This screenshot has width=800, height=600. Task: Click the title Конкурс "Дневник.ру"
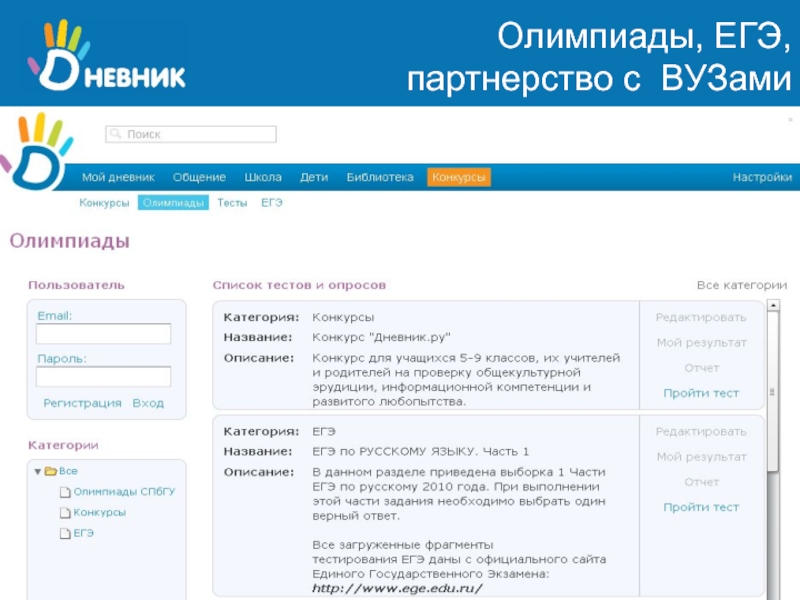point(381,337)
